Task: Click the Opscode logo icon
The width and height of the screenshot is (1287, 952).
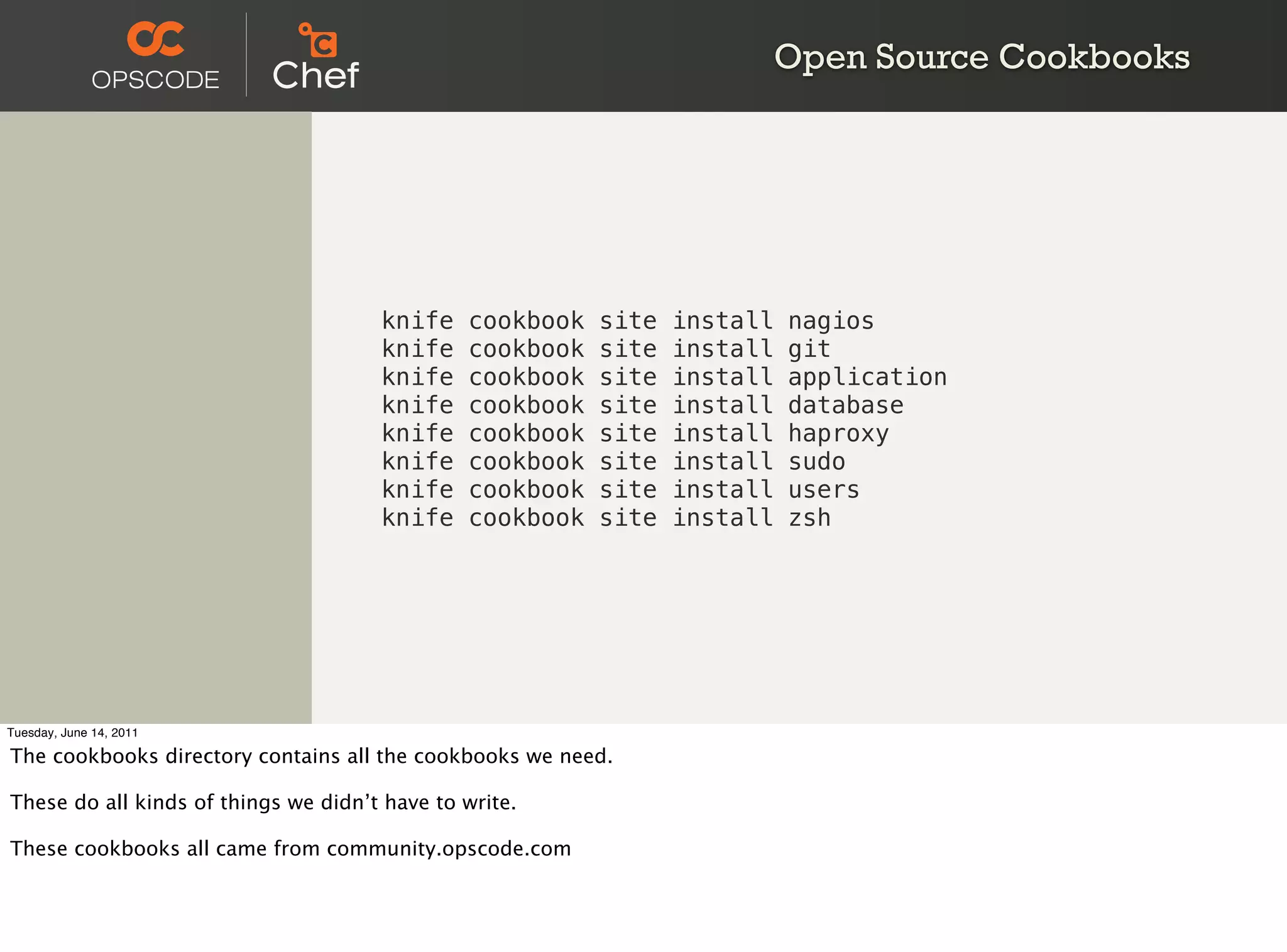Action: (x=156, y=38)
